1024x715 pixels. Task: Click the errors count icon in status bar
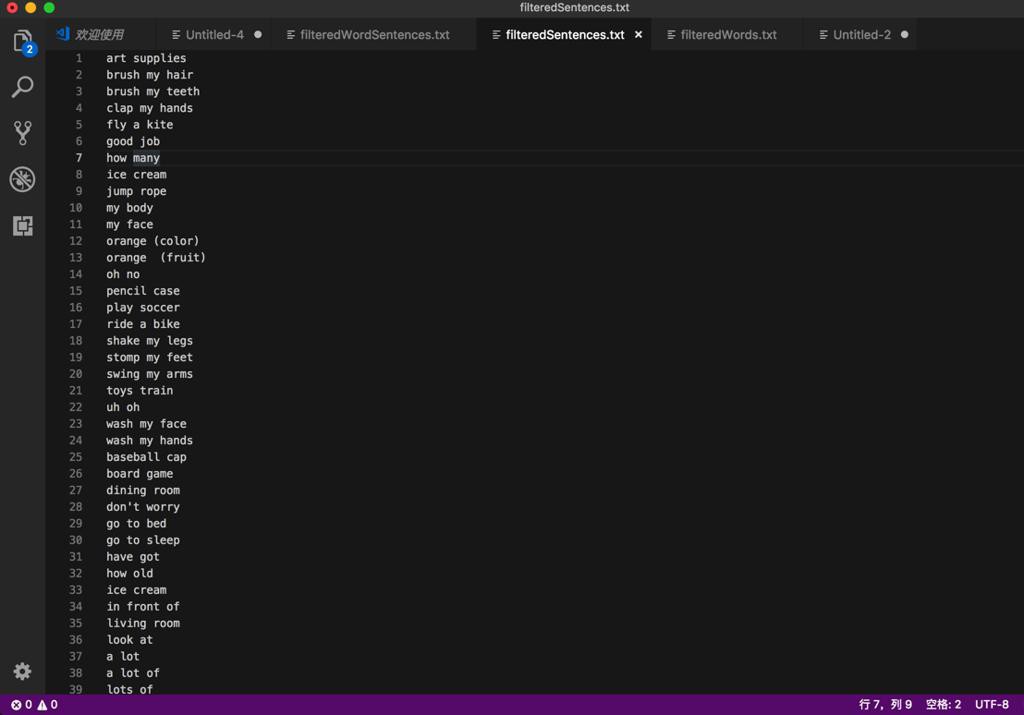point(16,705)
